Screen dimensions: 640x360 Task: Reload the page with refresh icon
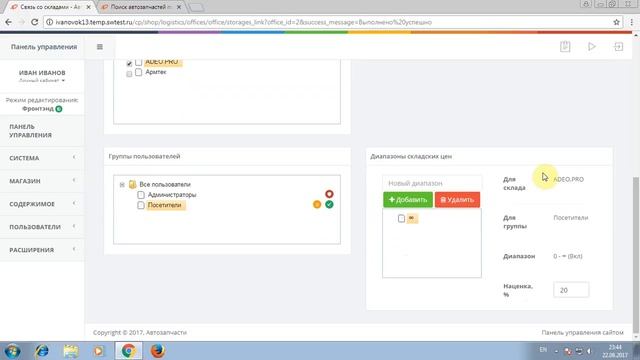click(x=35, y=22)
